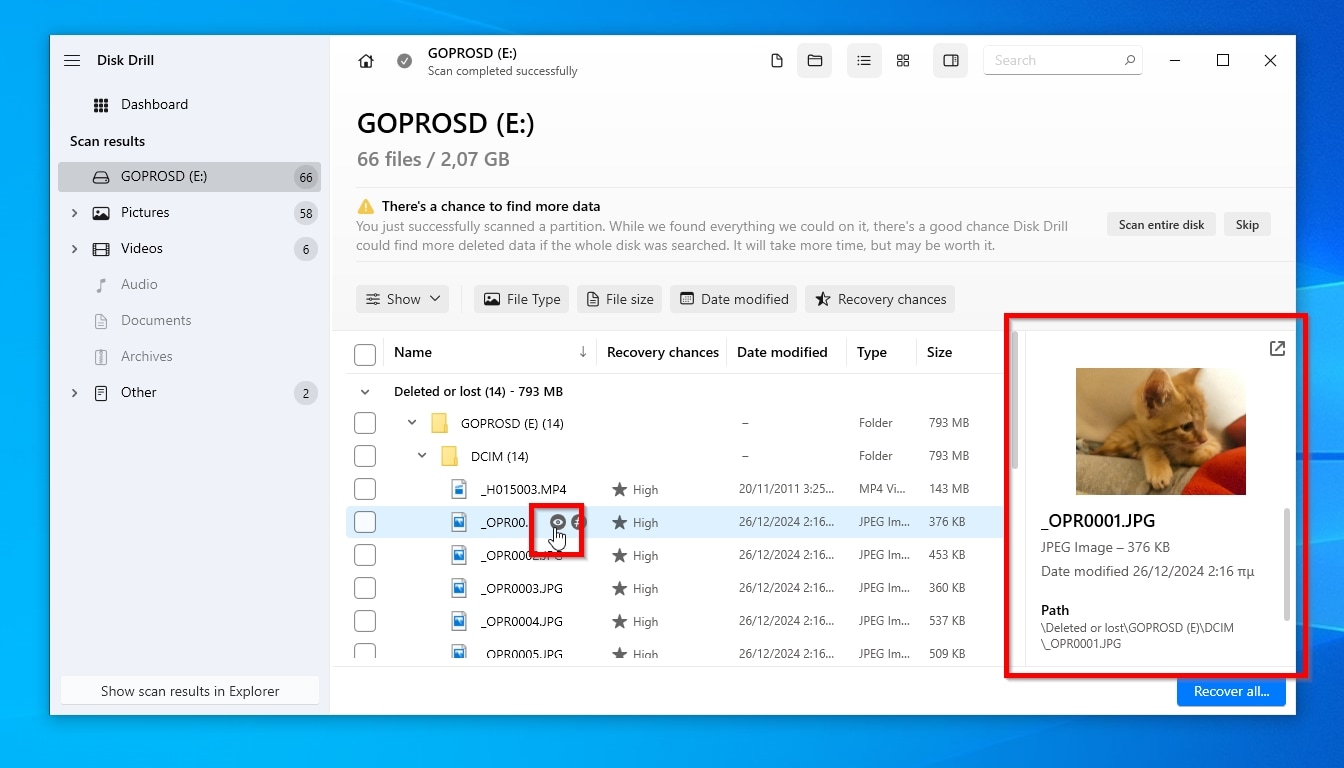
Task: Check the _OPR0004.JPG checkbox
Action: point(365,621)
